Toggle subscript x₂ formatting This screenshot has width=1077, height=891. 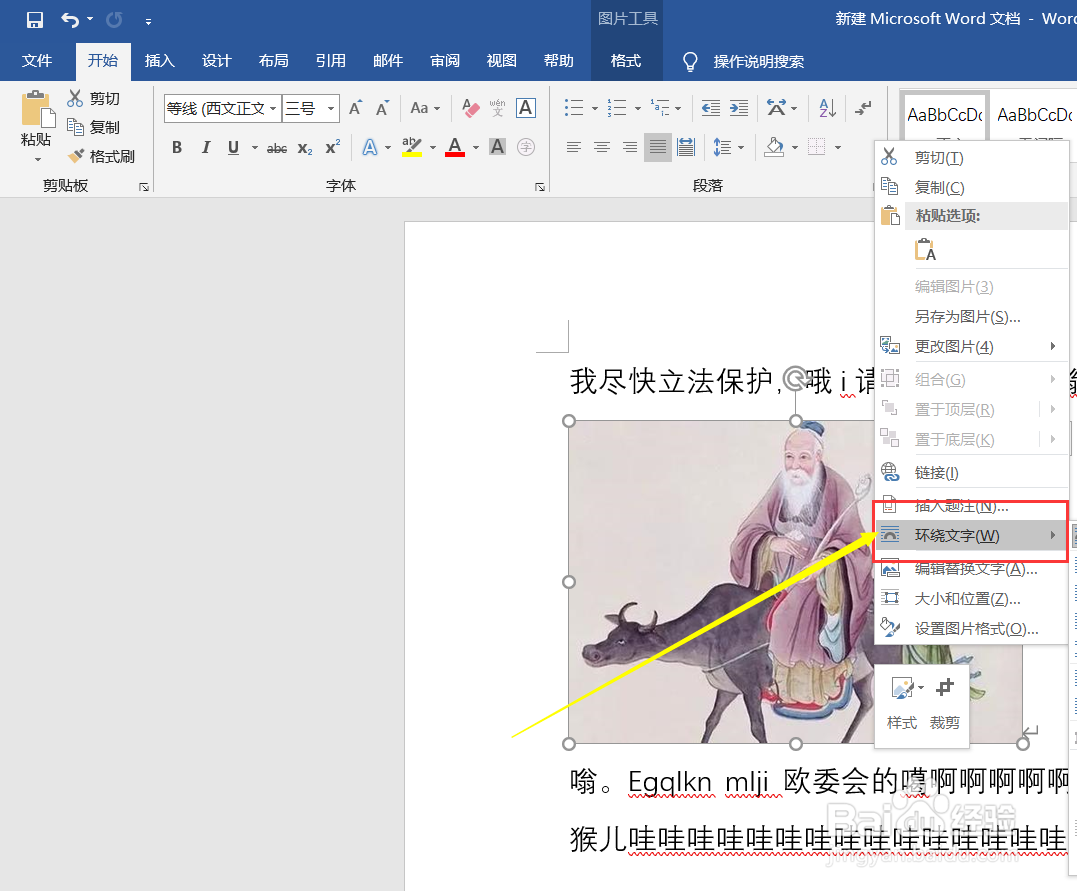click(x=305, y=148)
